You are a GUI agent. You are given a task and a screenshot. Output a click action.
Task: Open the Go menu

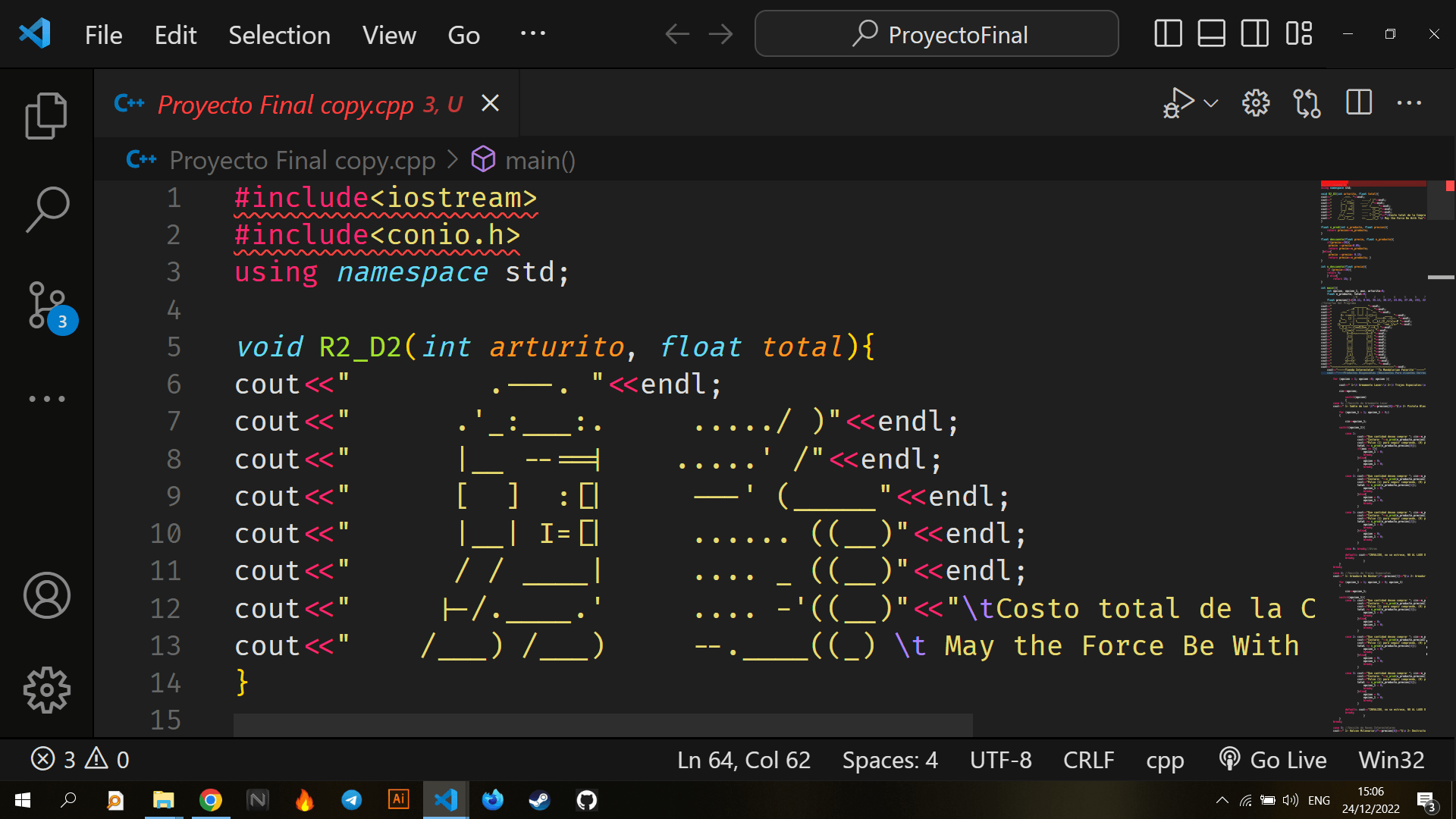click(x=463, y=35)
